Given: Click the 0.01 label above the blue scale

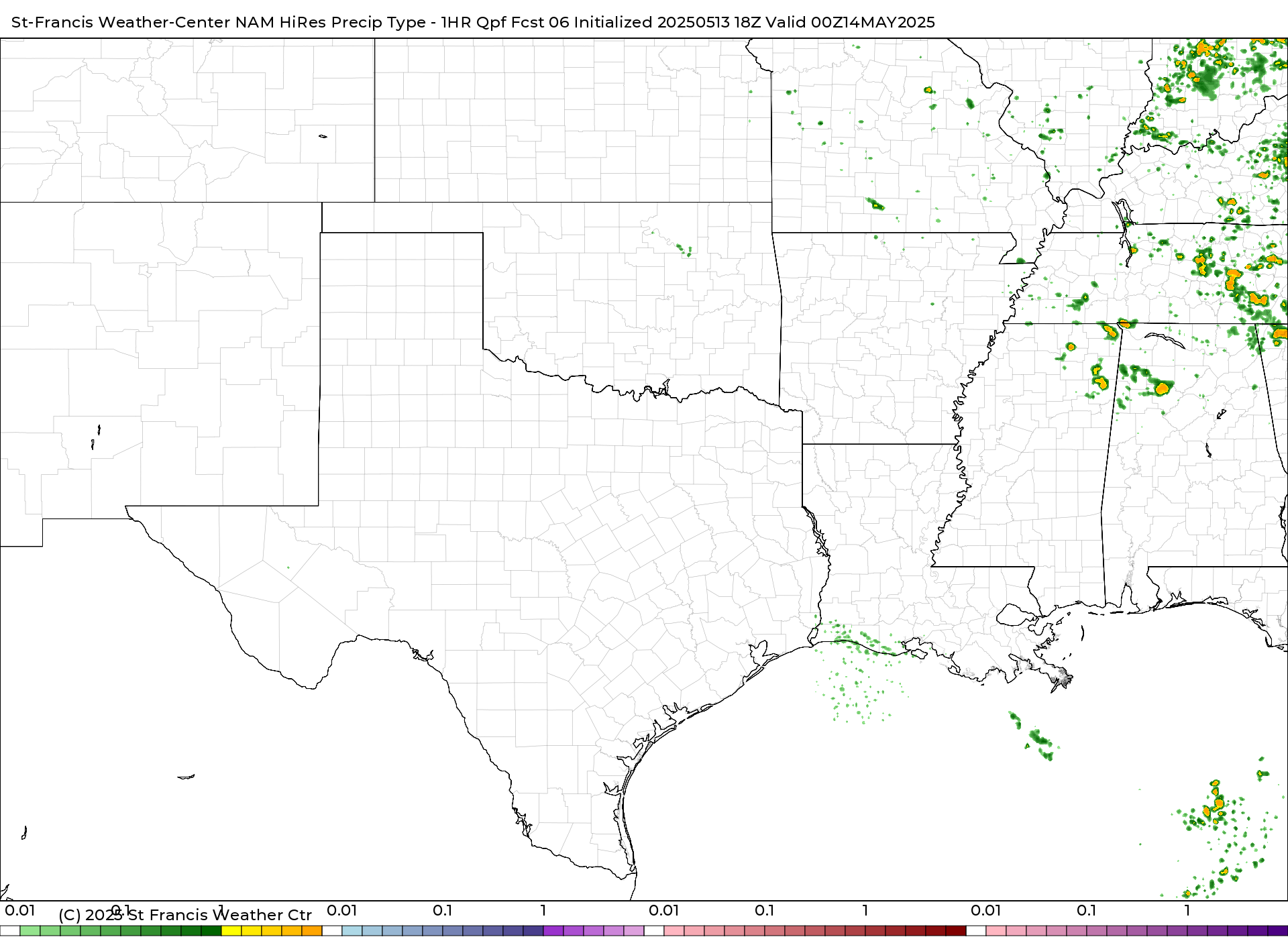Looking at the screenshot, I should tap(342, 910).
